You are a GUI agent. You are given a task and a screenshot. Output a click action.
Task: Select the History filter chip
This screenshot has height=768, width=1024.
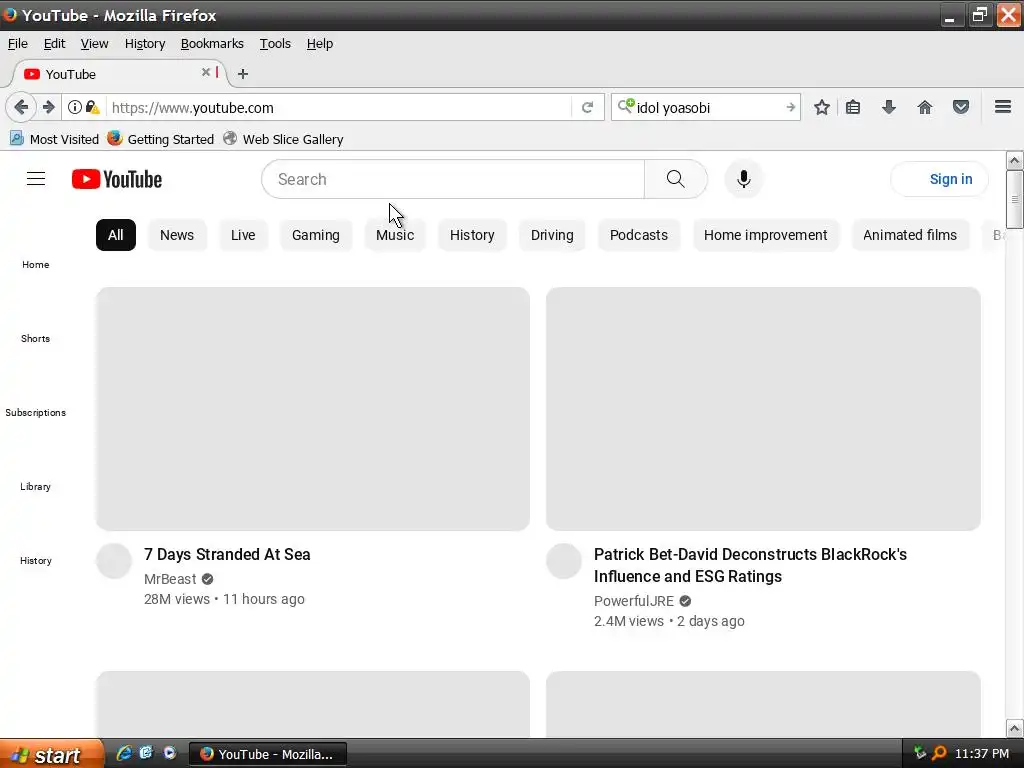coord(472,235)
